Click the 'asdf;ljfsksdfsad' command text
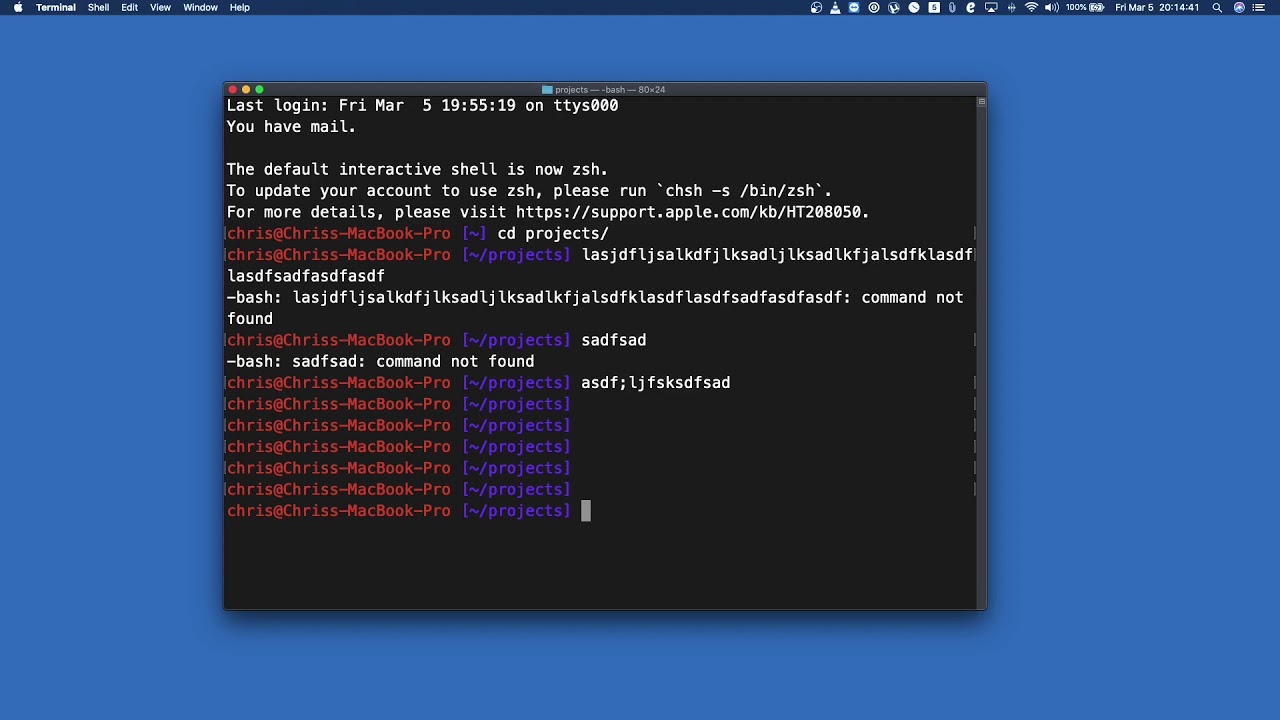The height and width of the screenshot is (720, 1280). (x=655, y=383)
